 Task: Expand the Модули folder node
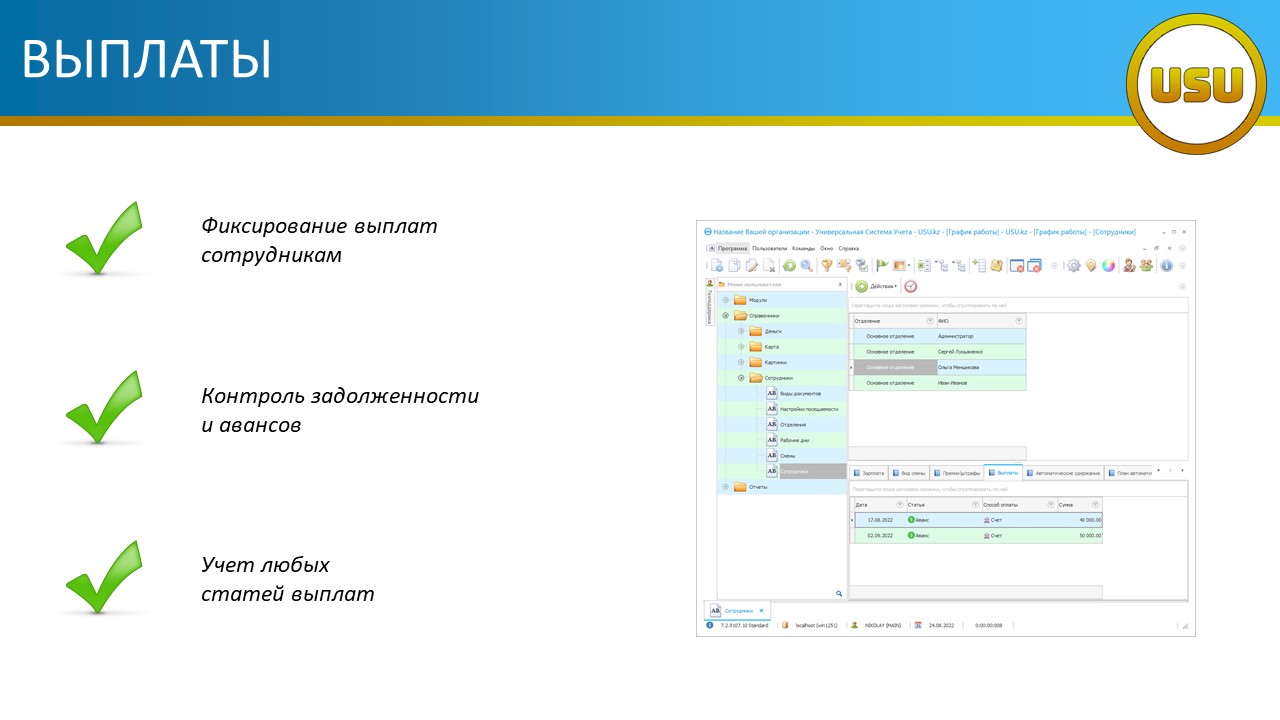point(726,300)
